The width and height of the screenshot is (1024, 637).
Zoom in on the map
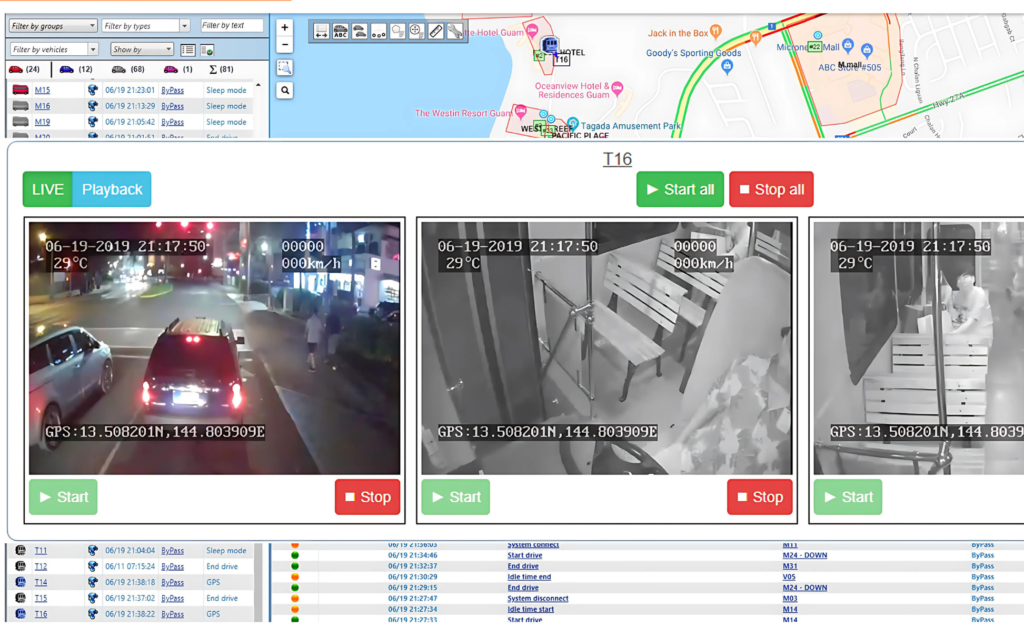click(285, 28)
